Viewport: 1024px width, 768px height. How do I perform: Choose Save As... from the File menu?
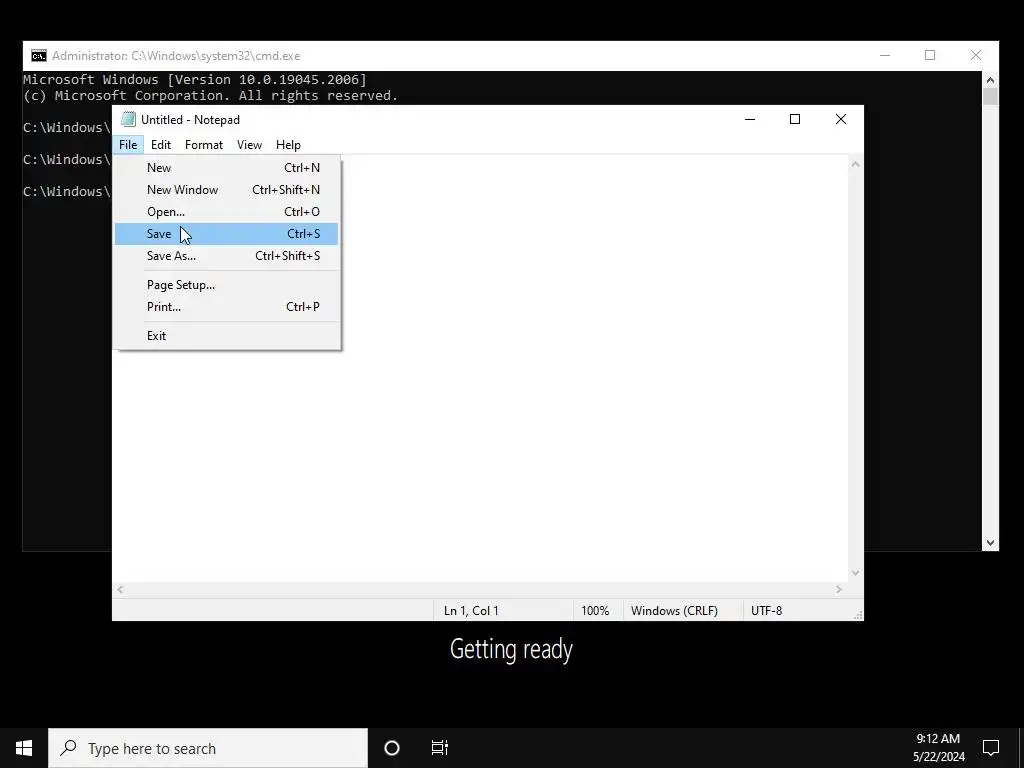pyautogui.click(x=227, y=256)
